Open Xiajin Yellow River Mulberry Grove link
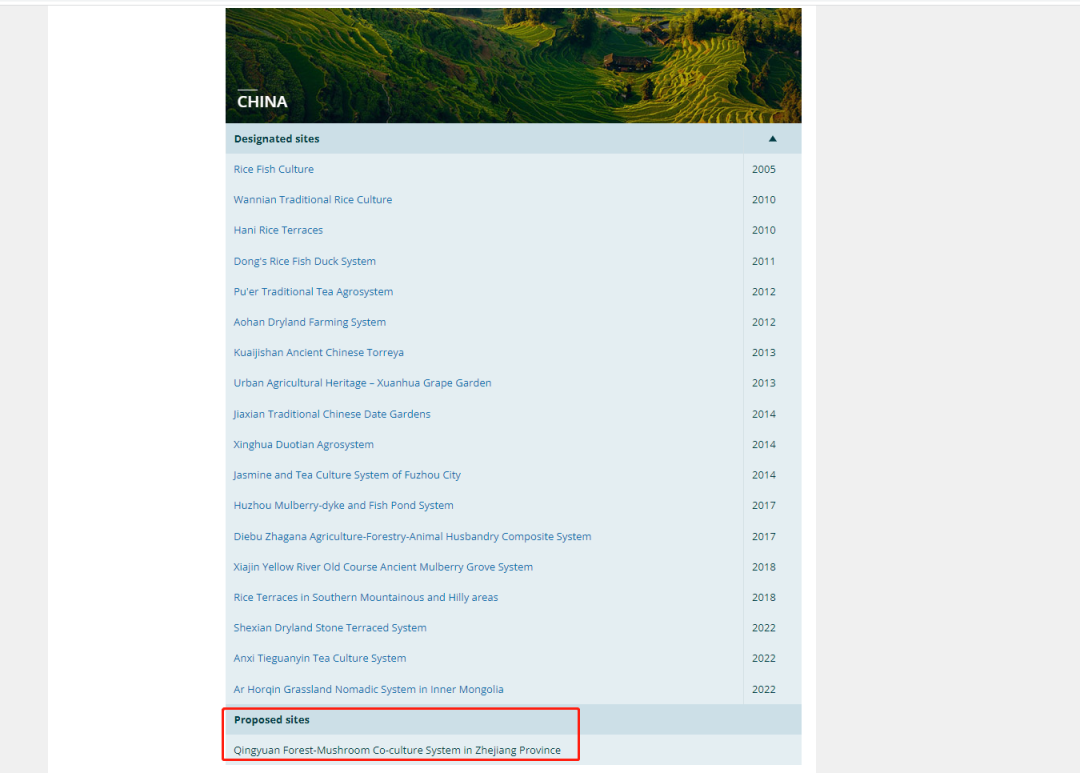The image size is (1080, 773). tap(383, 567)
